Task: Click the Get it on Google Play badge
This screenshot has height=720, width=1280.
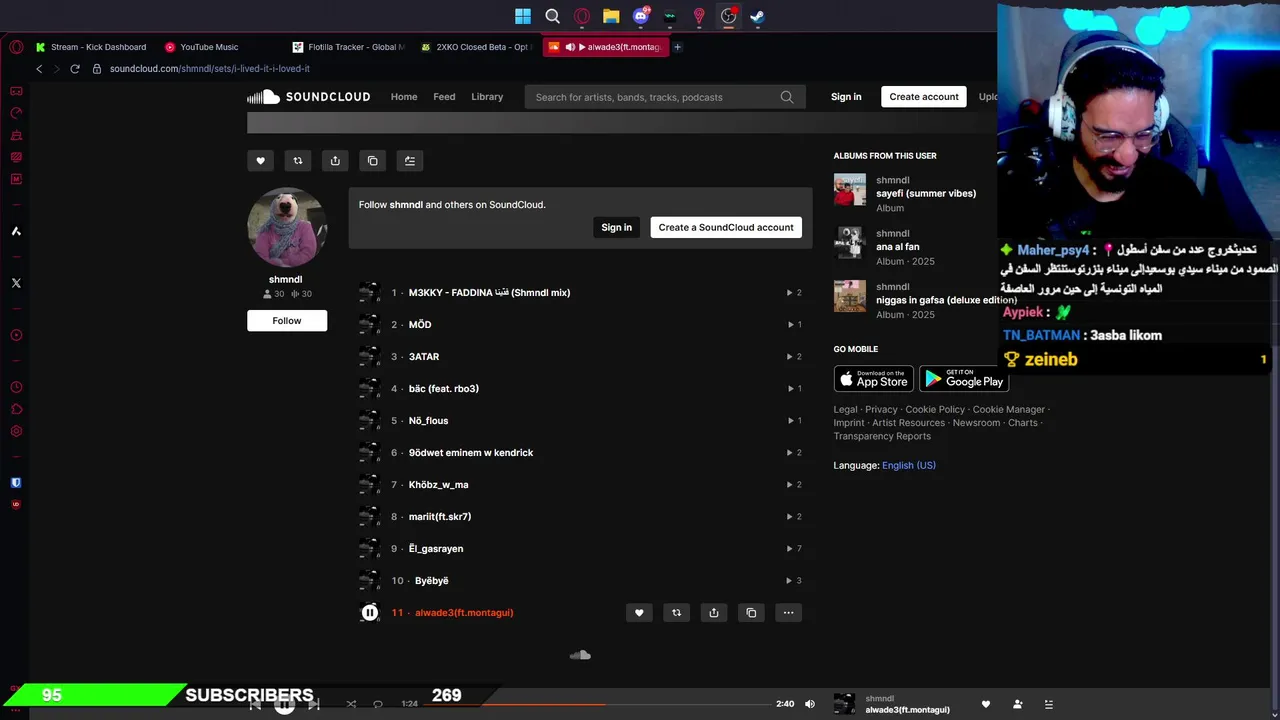Action: click(964, 379)
